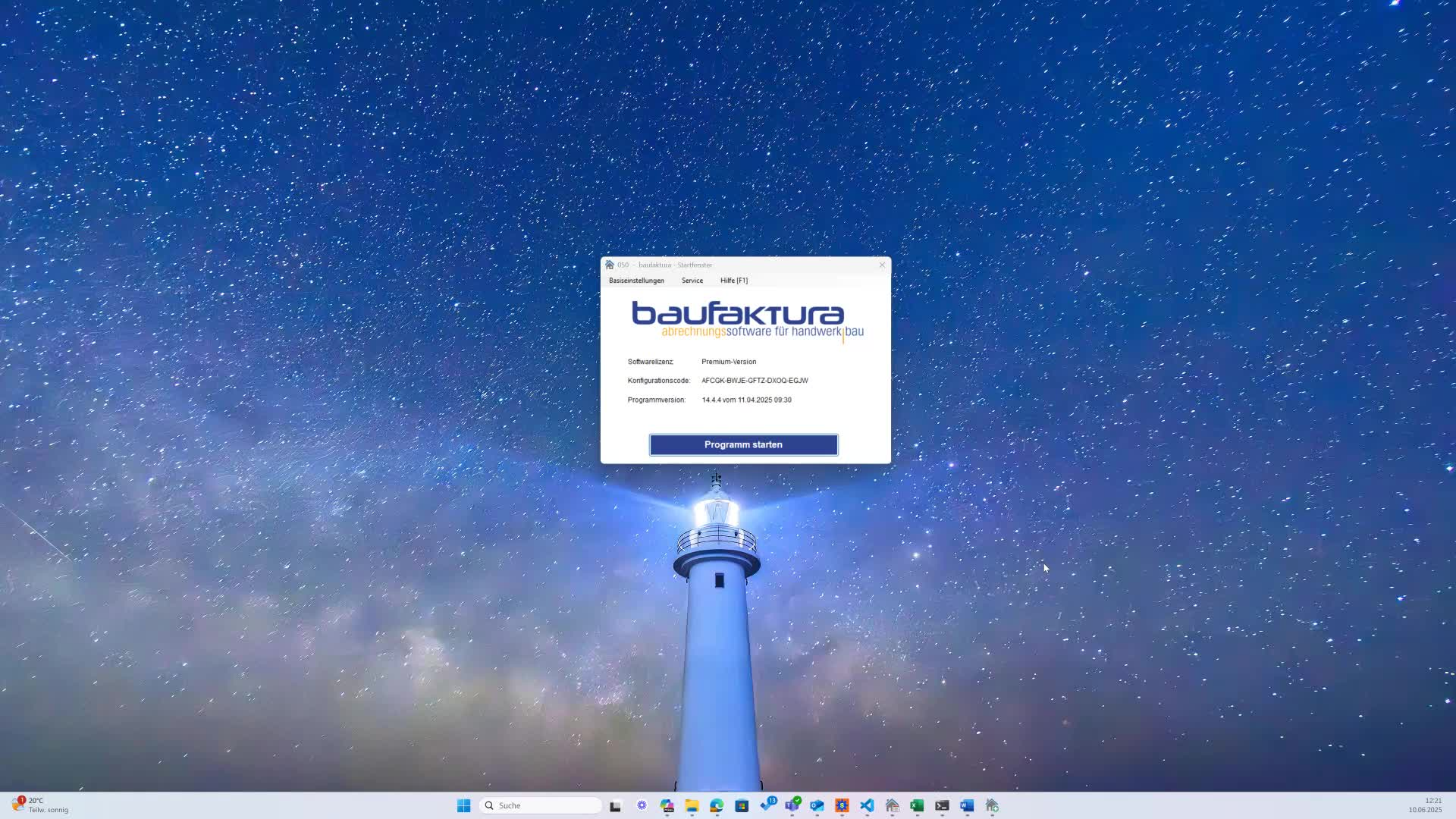Open Microsoft Store from the taskbar
1456x819 pixels.
point(742,805)
